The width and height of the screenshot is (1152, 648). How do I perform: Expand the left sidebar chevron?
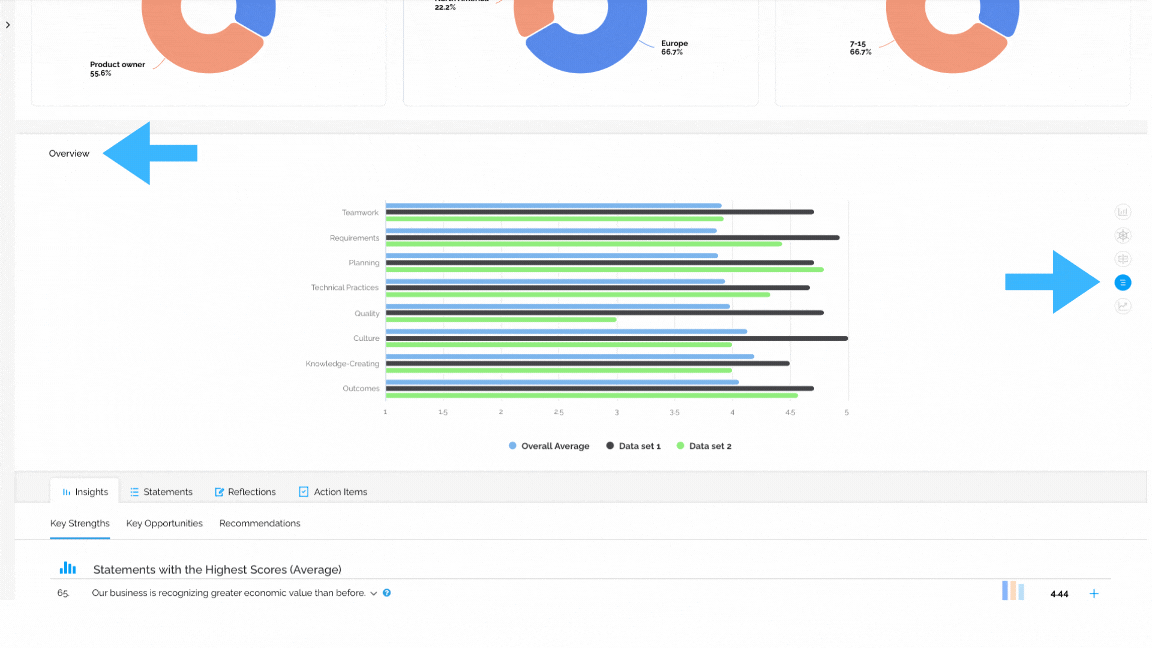[7, 25]
